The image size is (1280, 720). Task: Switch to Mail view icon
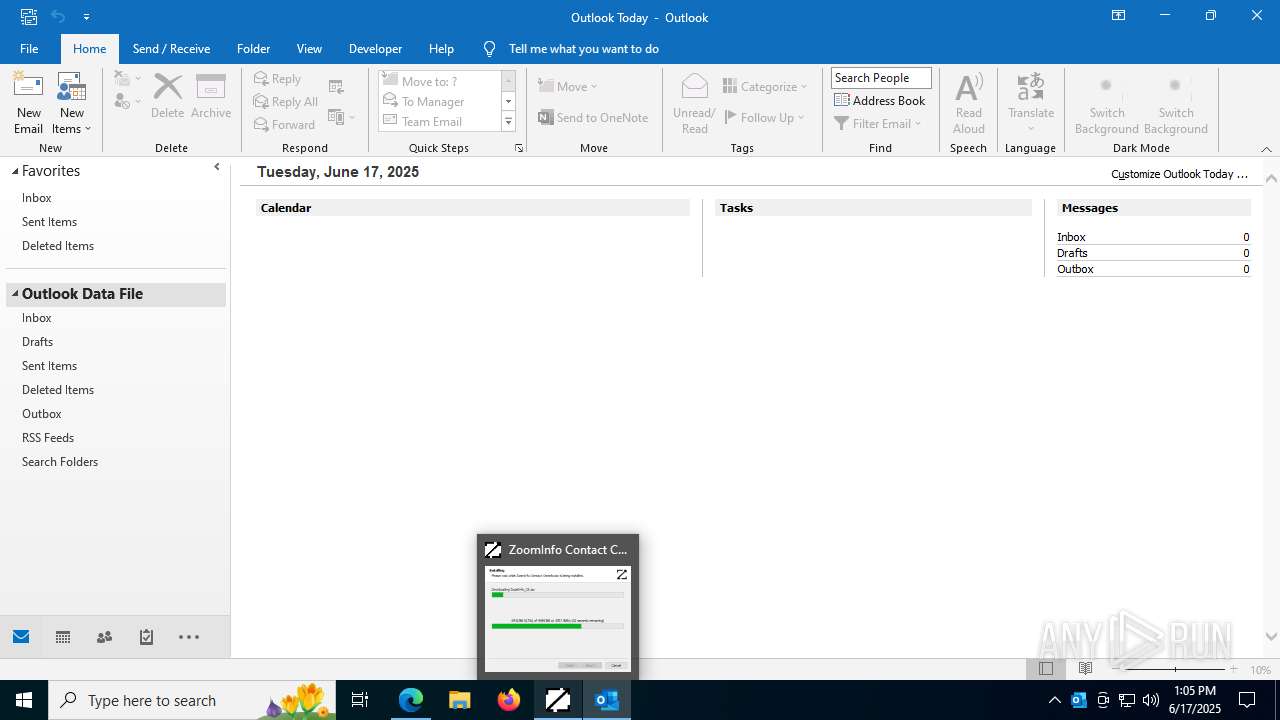[21, 637]
